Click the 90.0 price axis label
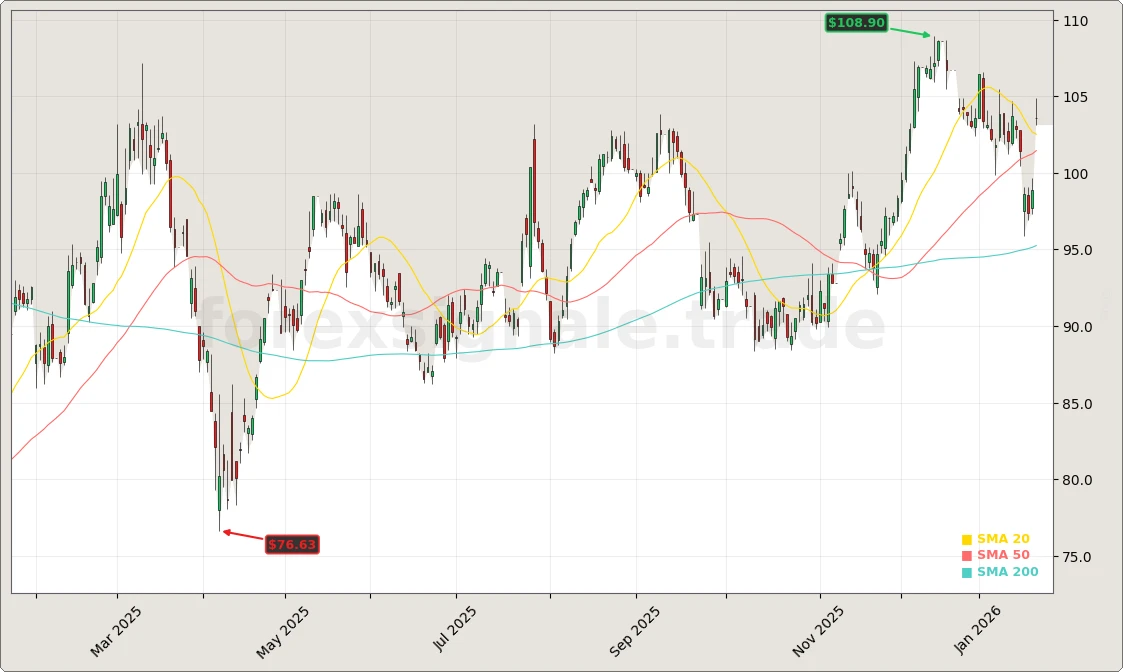Screen dimensions: 1123x672 [1076, 327]
